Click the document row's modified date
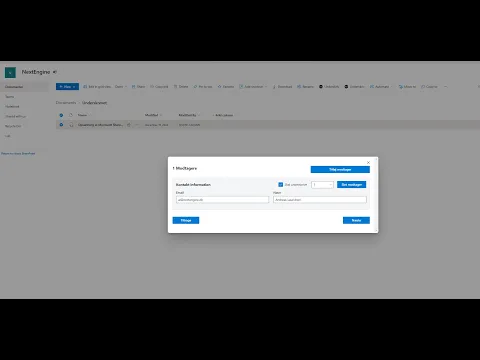This screenshot has height=360, width=480. click(156, 125)
